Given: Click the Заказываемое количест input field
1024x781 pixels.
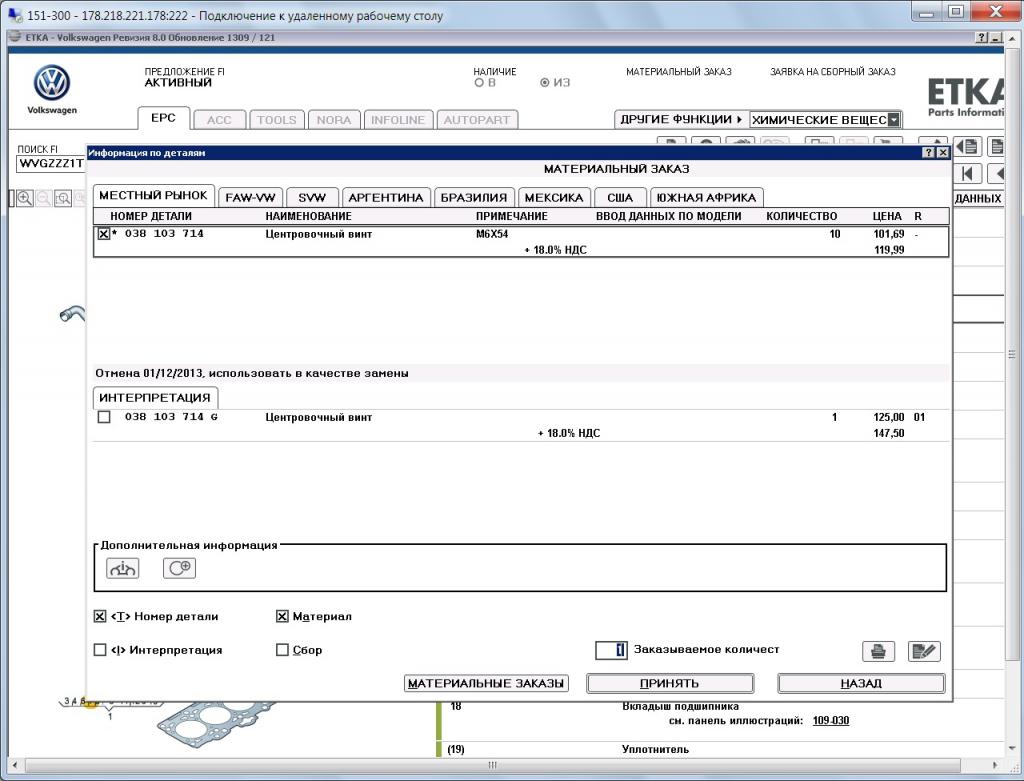Looking at the screenshot, I should click(x=611, y=650).
